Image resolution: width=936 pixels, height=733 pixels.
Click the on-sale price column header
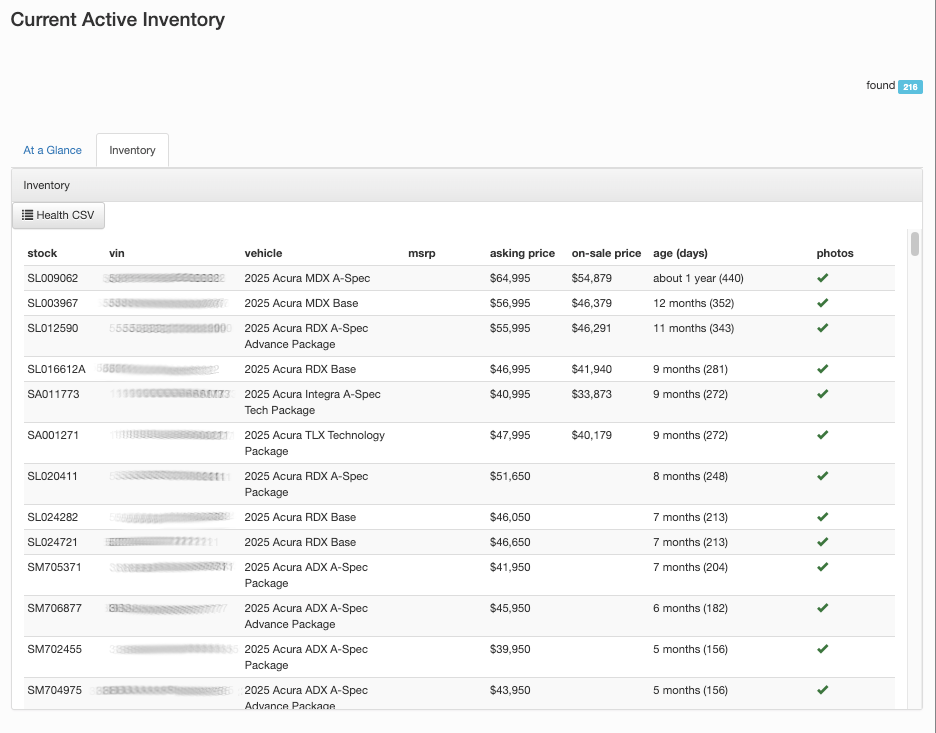click(606, 253)
